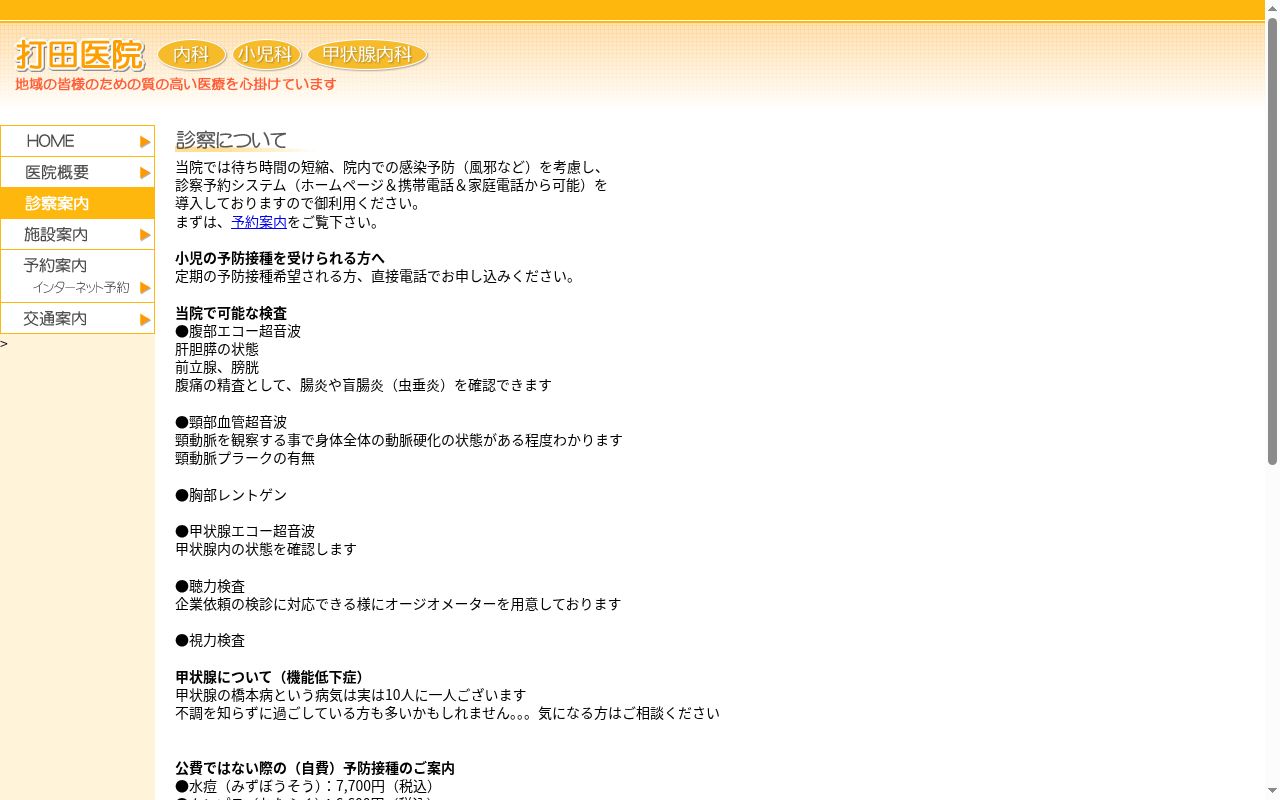Follow the 予約案内 link in the text
The height and width of the screenshot is (800, 1280).
259,222
